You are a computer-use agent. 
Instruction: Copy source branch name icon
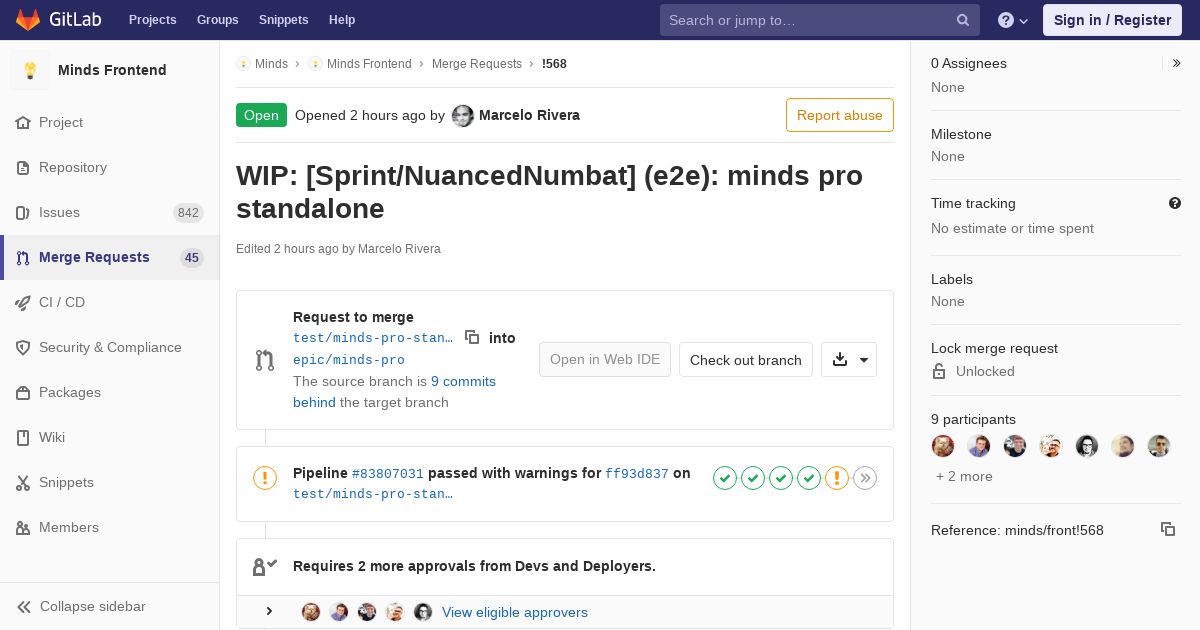click(x=472, y=338)
